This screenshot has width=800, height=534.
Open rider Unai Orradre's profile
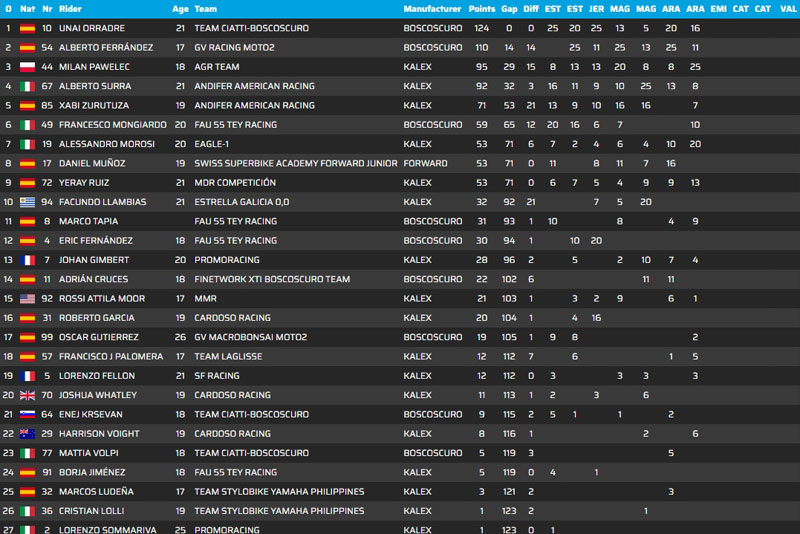91,28
